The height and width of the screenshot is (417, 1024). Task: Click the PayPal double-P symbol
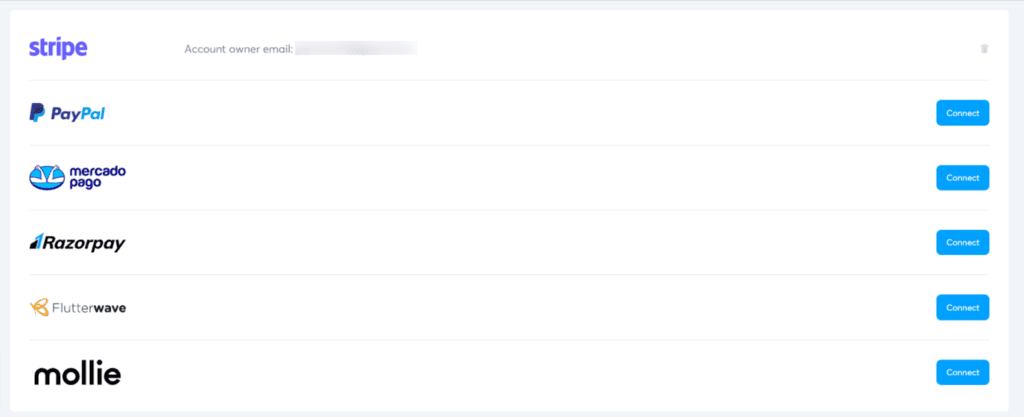click(37, 113)
